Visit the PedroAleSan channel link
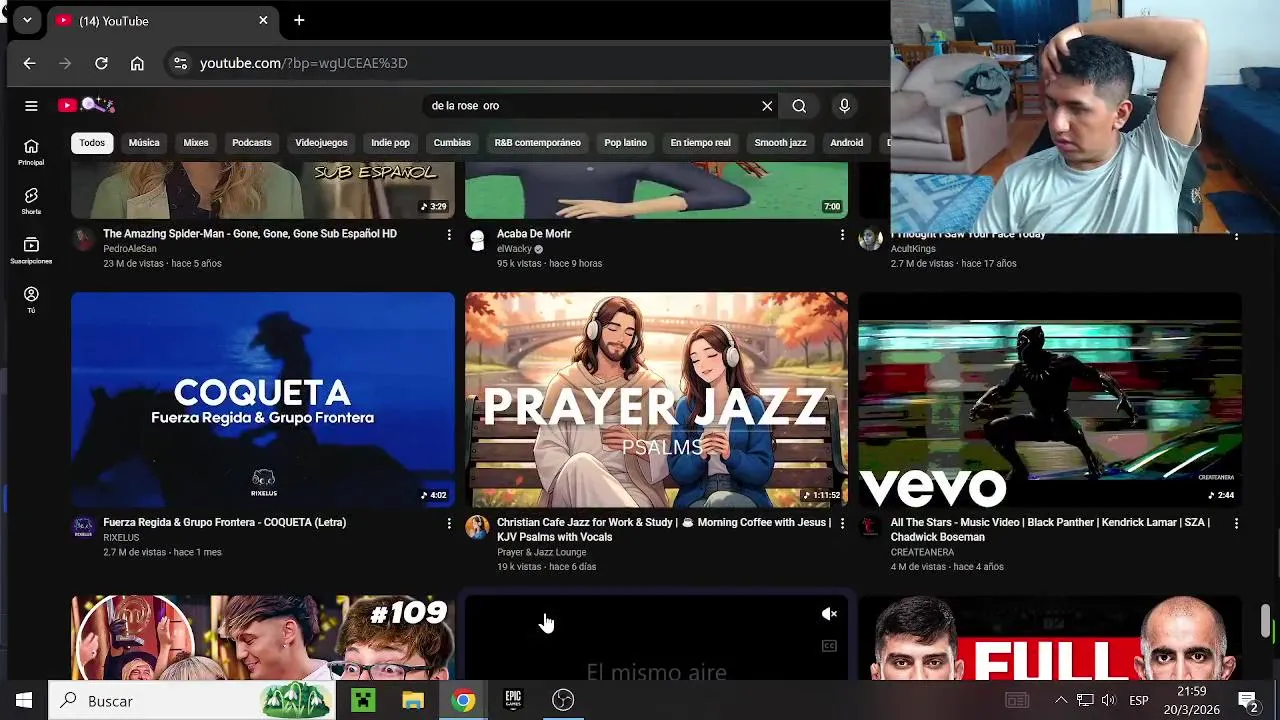The width and height of the screenshot is (1280, 720). [x=130, y=249]
